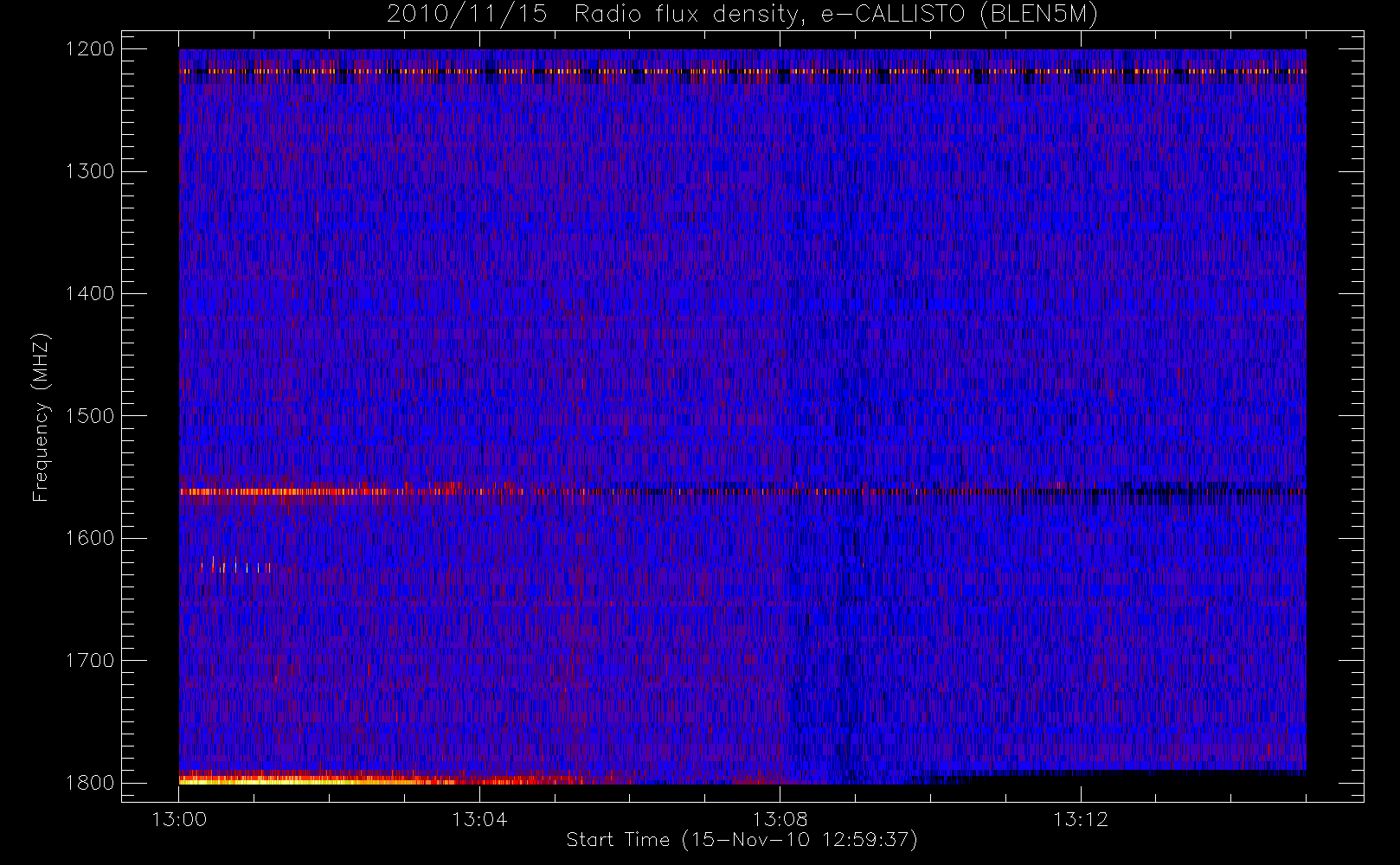Click the 1600 frequency tick label
Viewport: 1400px width, 865px height.
click(90, 538)
